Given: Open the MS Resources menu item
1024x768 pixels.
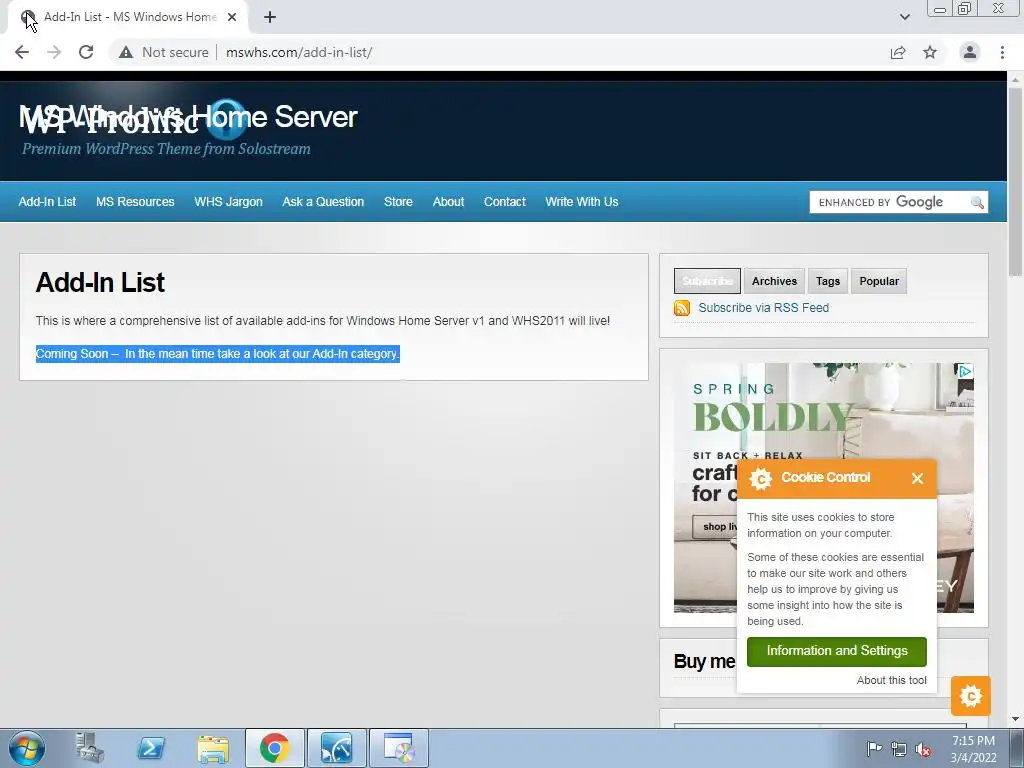Looking at the screenshot, I should point(135,202).
